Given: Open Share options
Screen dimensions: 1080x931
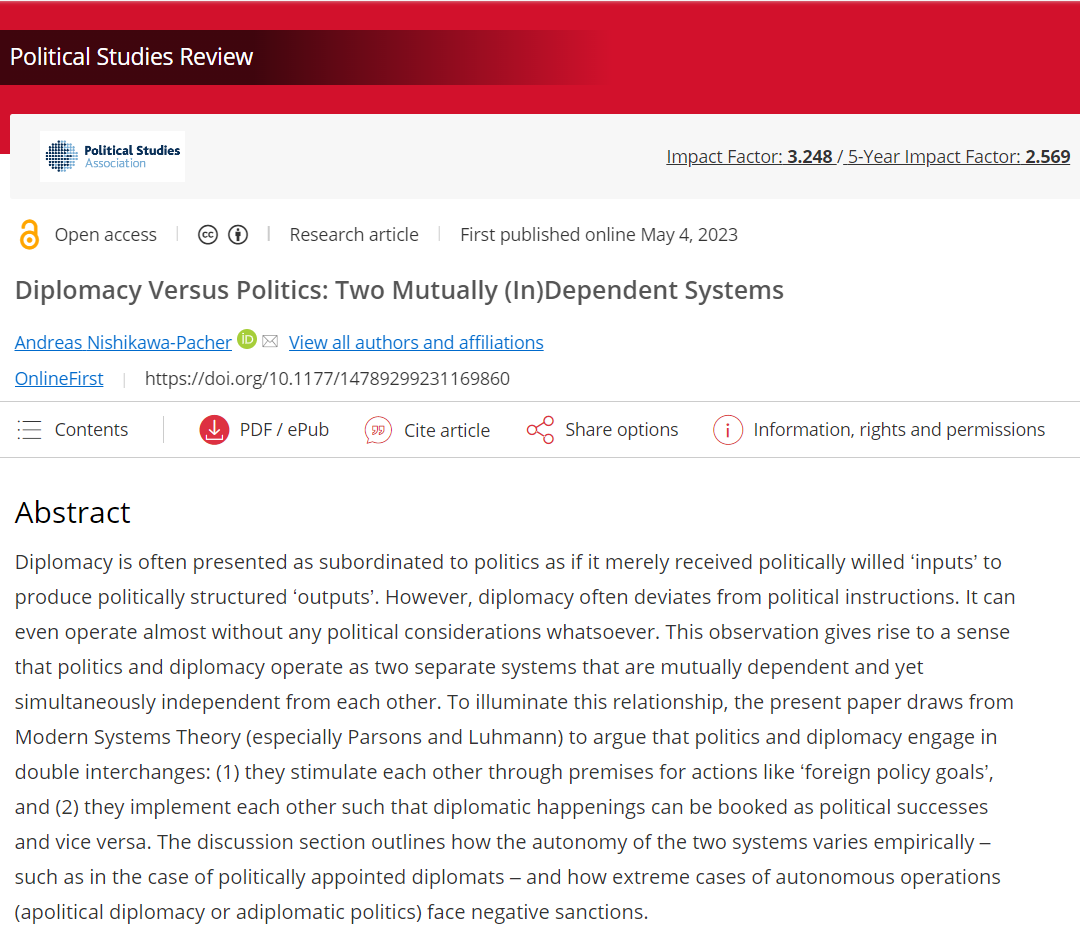Looking at the screenshot, I should point(622,430).
